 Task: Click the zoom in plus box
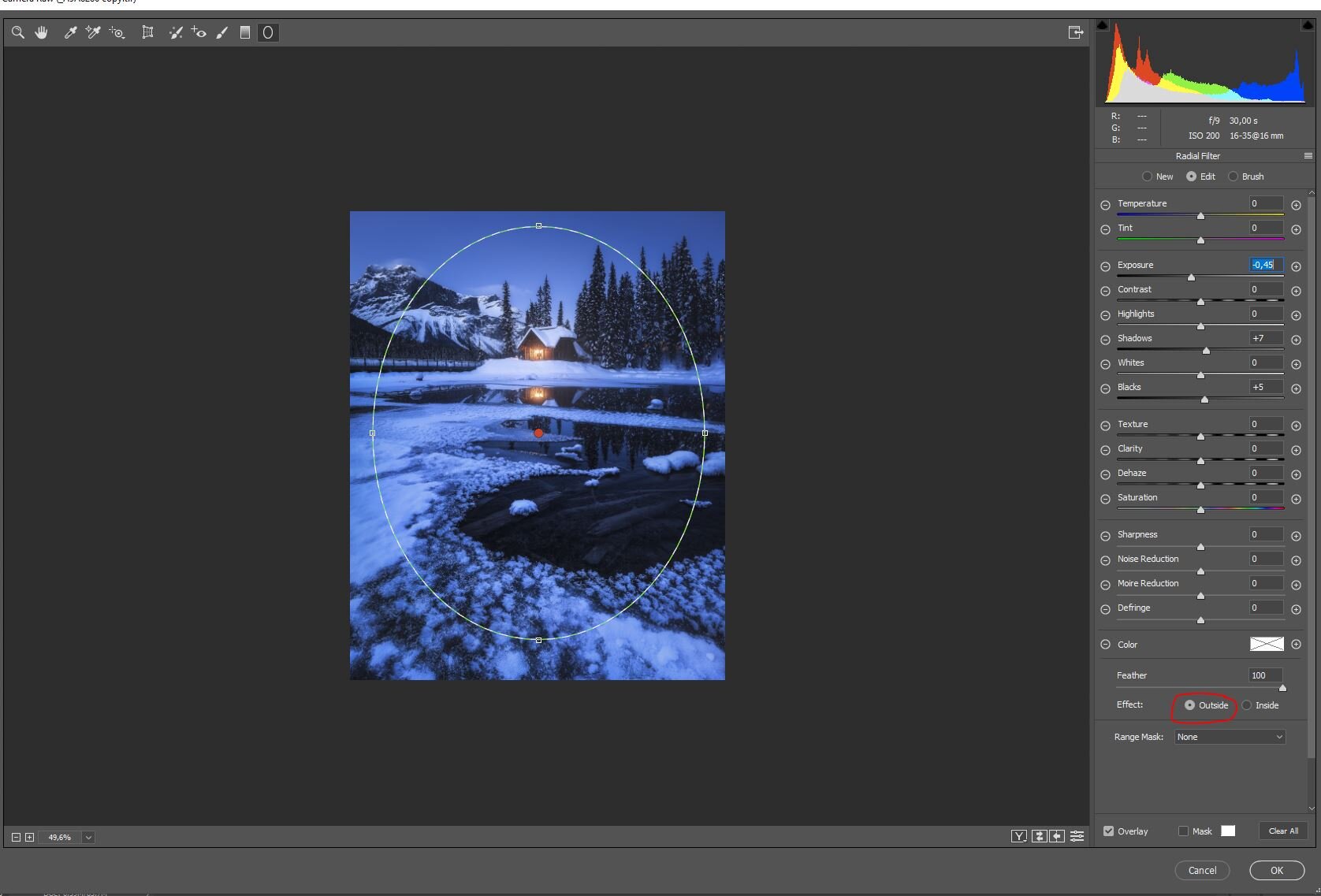[x=29, y=837]
